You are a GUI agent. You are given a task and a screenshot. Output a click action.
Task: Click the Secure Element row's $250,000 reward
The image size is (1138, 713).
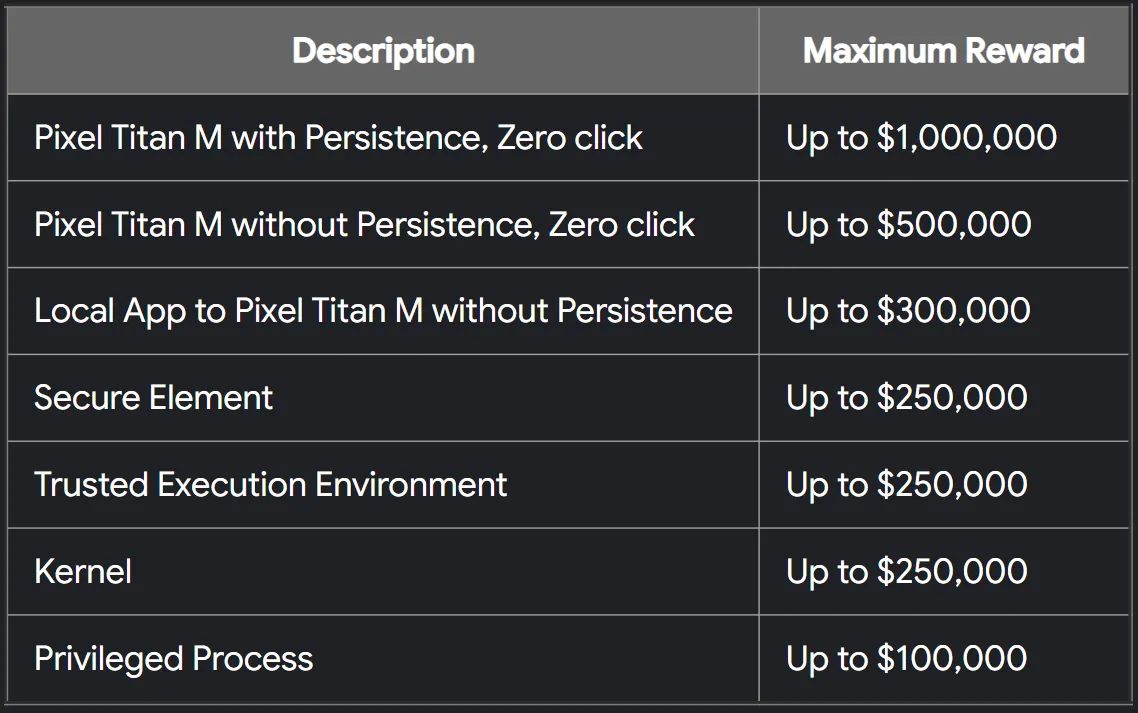pos(908,398)
